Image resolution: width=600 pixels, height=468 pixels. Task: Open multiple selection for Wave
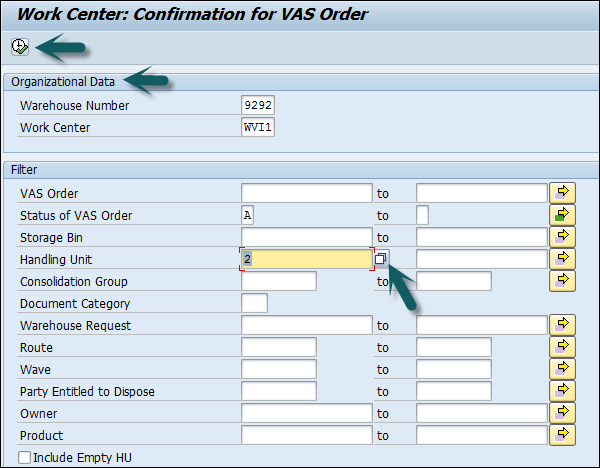(x=564, y=369)
